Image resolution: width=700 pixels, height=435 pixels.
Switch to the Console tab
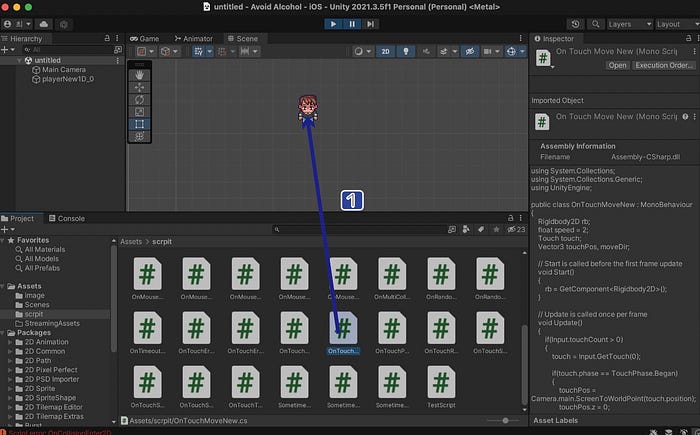pyautogui.click(x=67, y=218)
